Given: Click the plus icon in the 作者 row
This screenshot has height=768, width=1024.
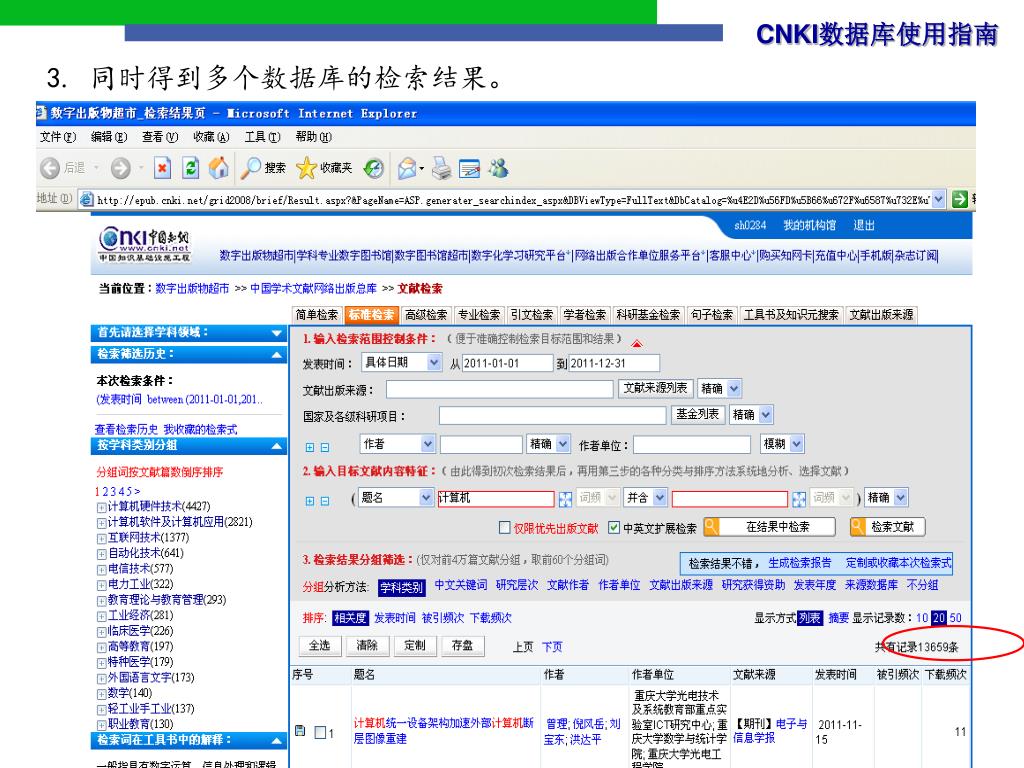Looking at the screenshot, I should (x=310, y=447).
